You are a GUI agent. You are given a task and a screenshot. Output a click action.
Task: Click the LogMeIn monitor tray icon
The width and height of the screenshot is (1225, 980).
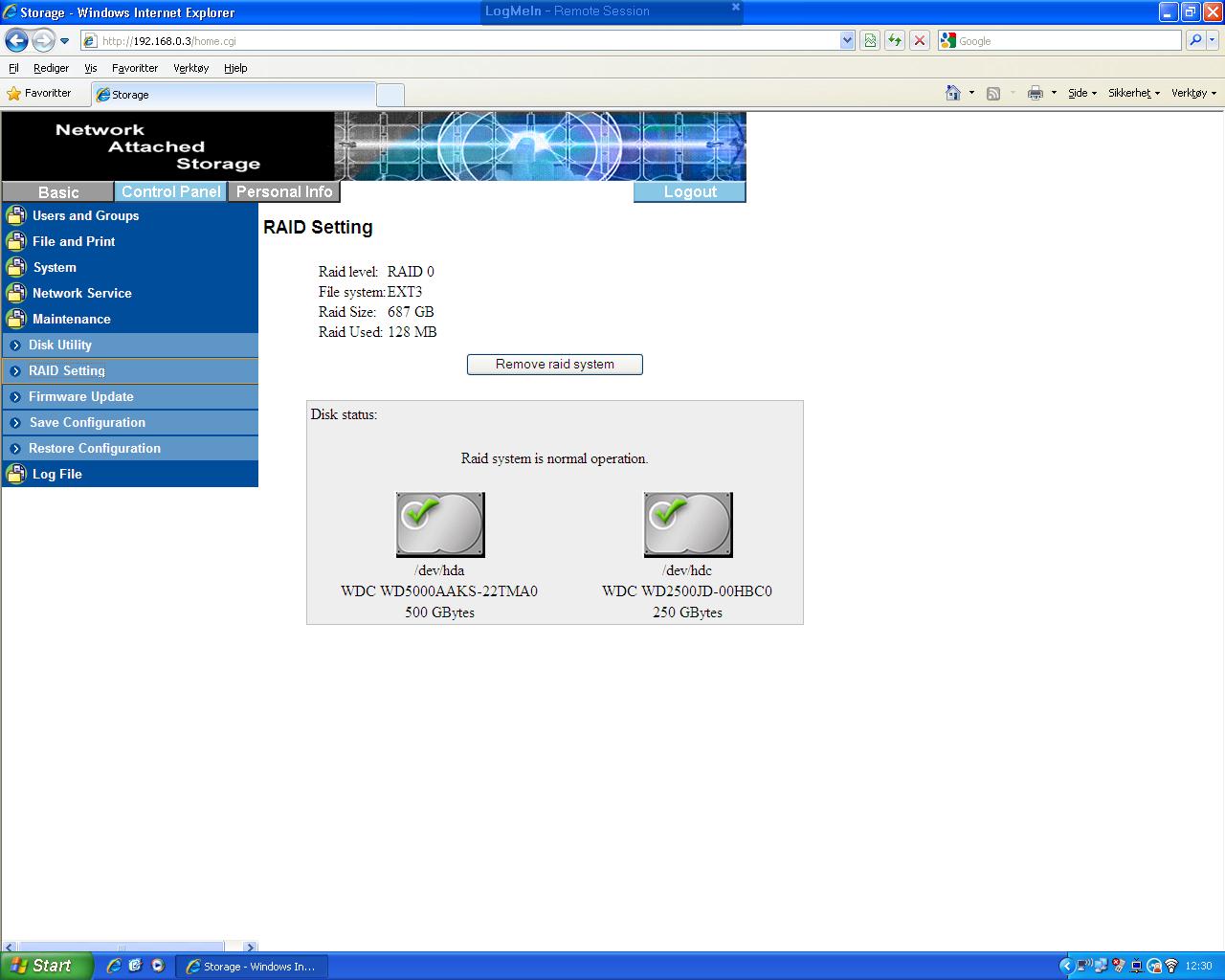click(1136, 966)
